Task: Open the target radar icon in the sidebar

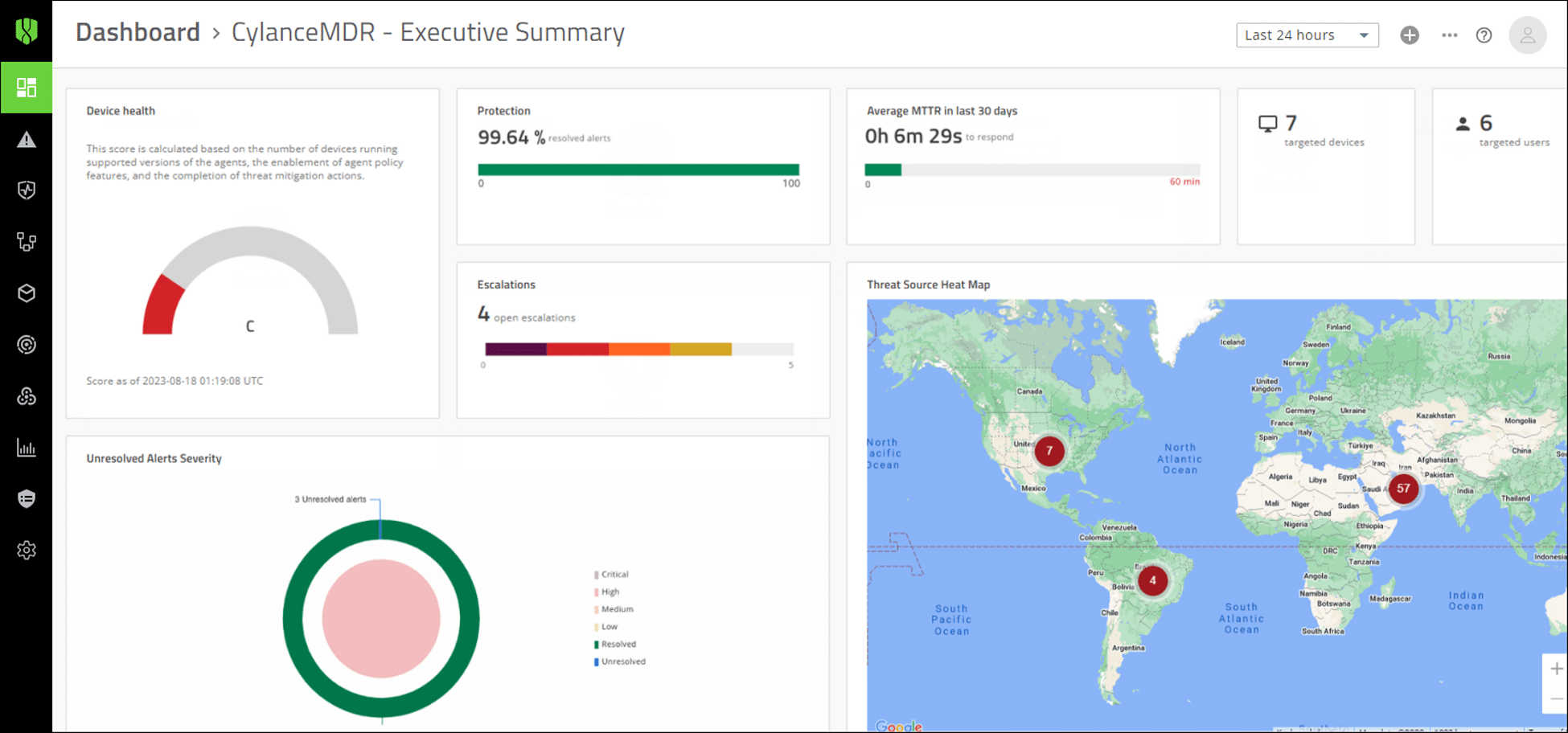Action: point(27,345)
